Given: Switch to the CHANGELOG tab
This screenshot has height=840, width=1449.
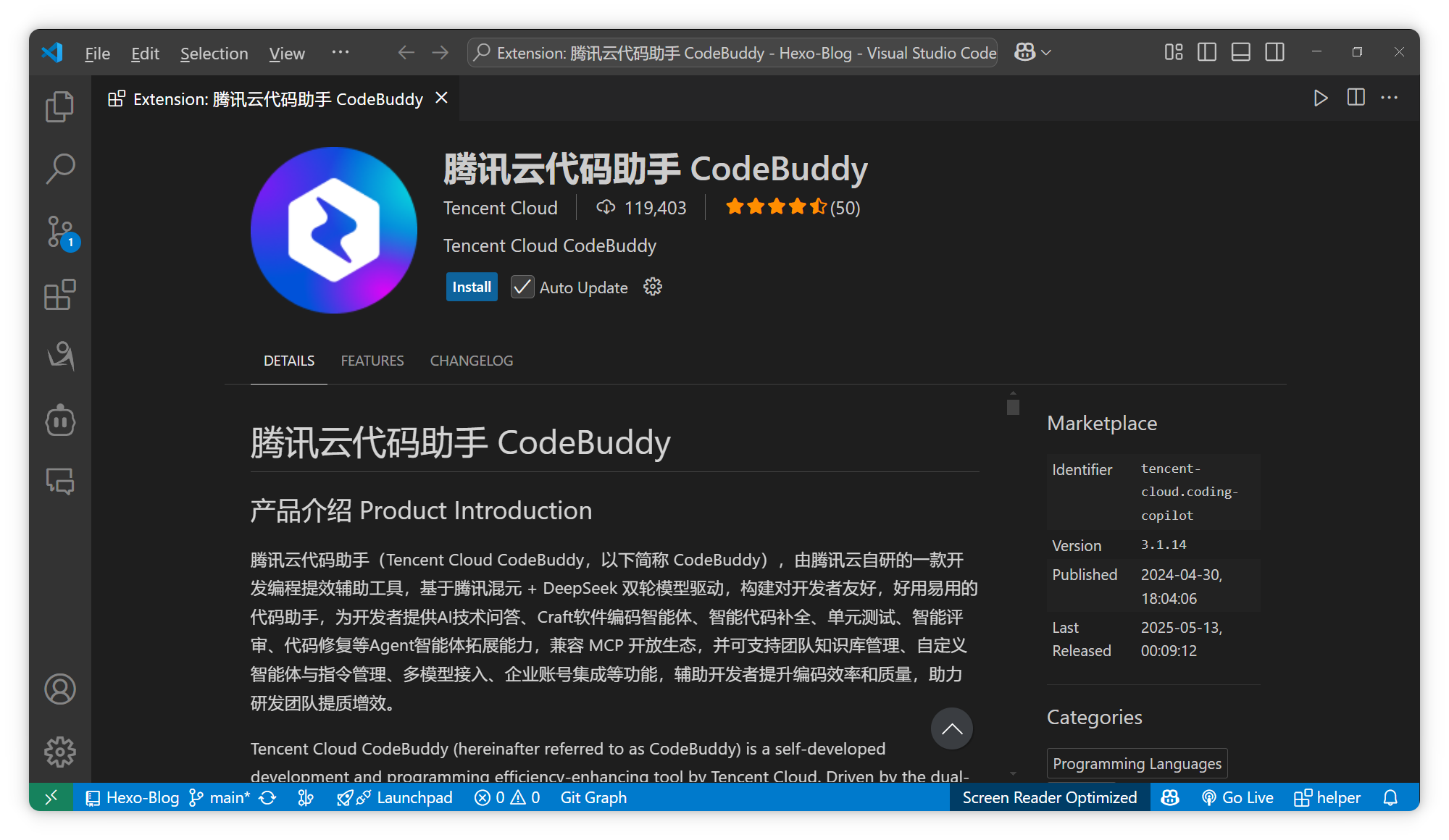Looking at the screenshot, I should tap(471, 360).
